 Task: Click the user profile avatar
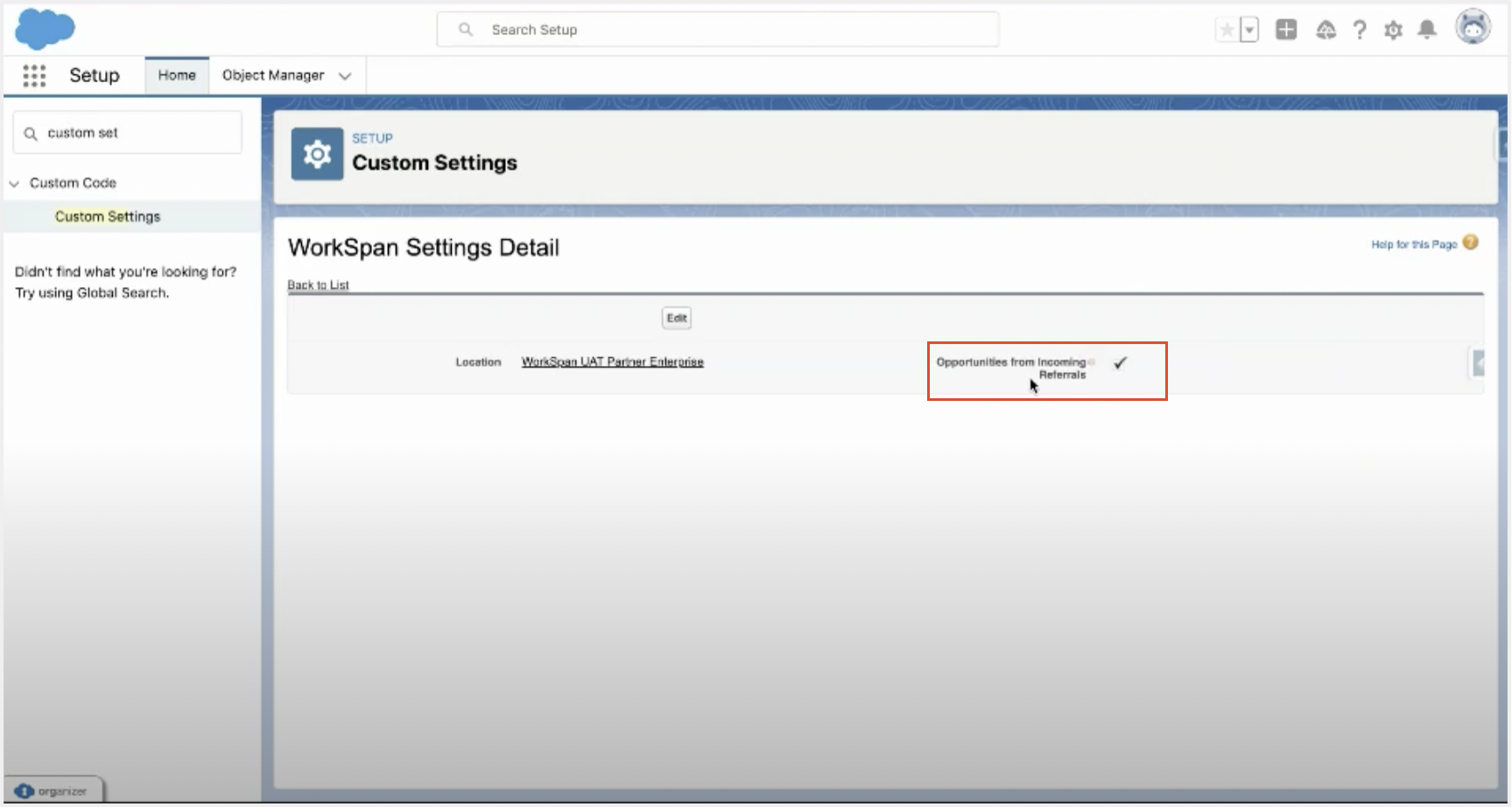tap(1473, 27)
